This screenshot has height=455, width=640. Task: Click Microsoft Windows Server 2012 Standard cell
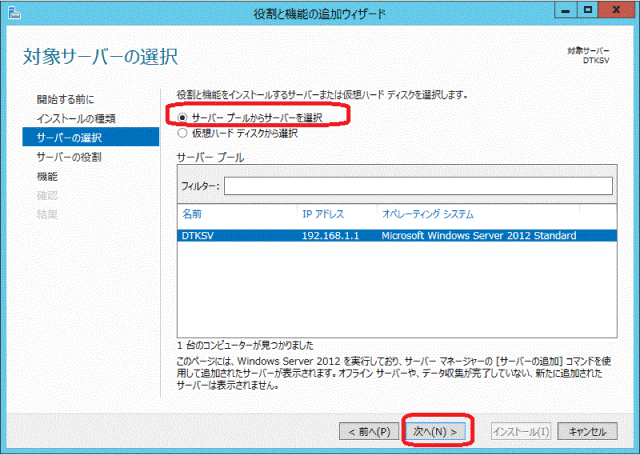click(479, 235)
